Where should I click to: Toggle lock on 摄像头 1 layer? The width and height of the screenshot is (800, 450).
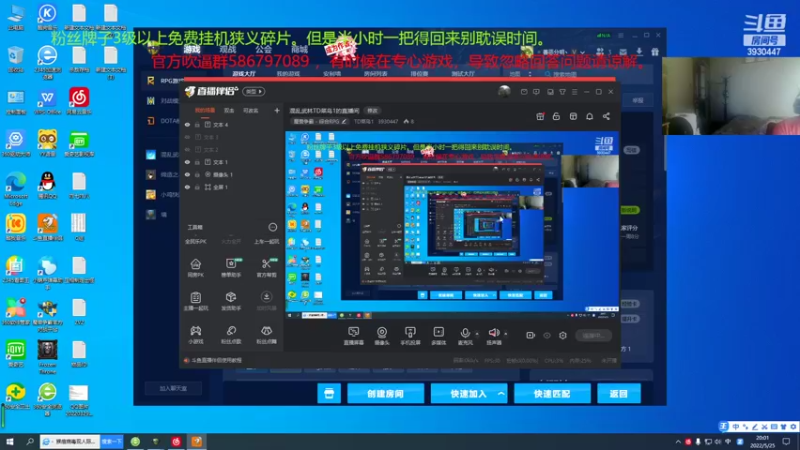point(197,174)
